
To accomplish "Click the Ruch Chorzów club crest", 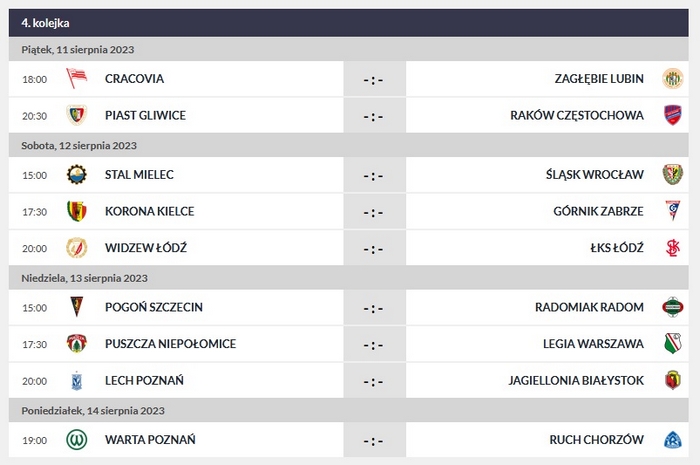I will [672, 439].
